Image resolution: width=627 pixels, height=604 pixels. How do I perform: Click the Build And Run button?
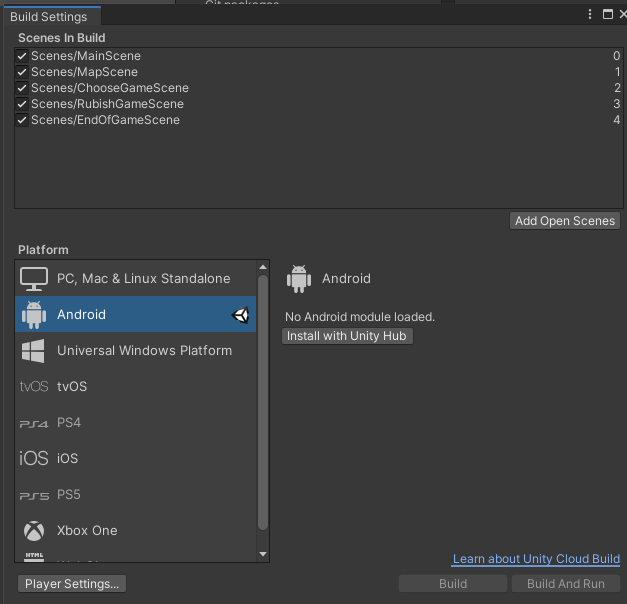566,584
